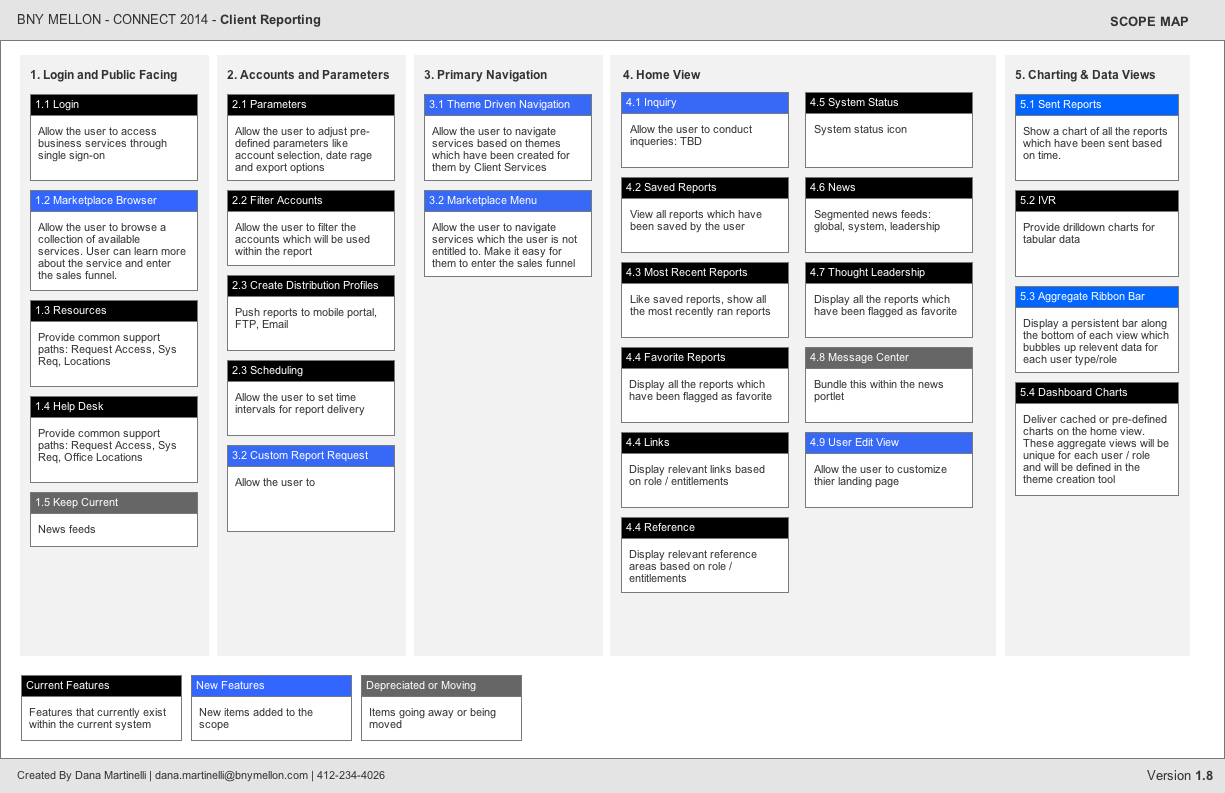Select the 1.5 Keep Current header

pos(114,503)
